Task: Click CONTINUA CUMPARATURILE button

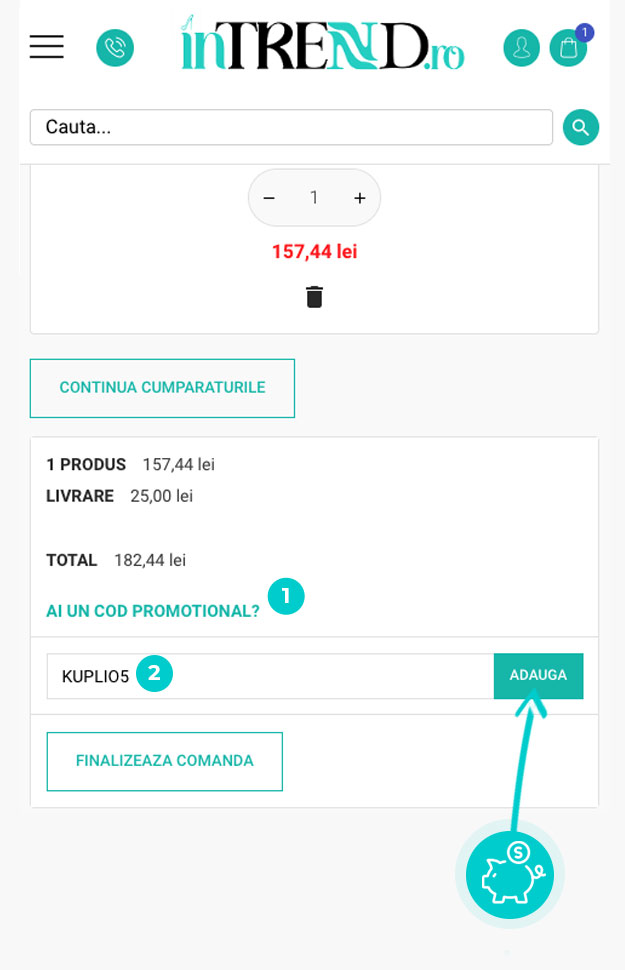Action: tap(162, 387)
